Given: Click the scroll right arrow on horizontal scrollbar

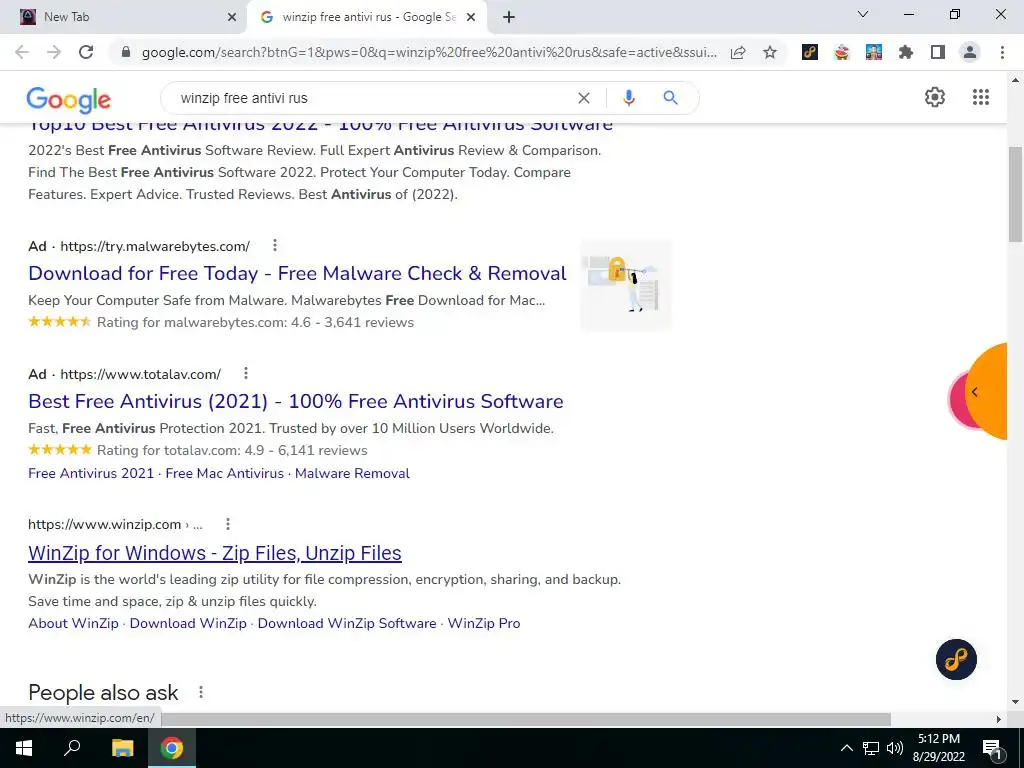Looking at the screenshot, I should tap(999, 719).
